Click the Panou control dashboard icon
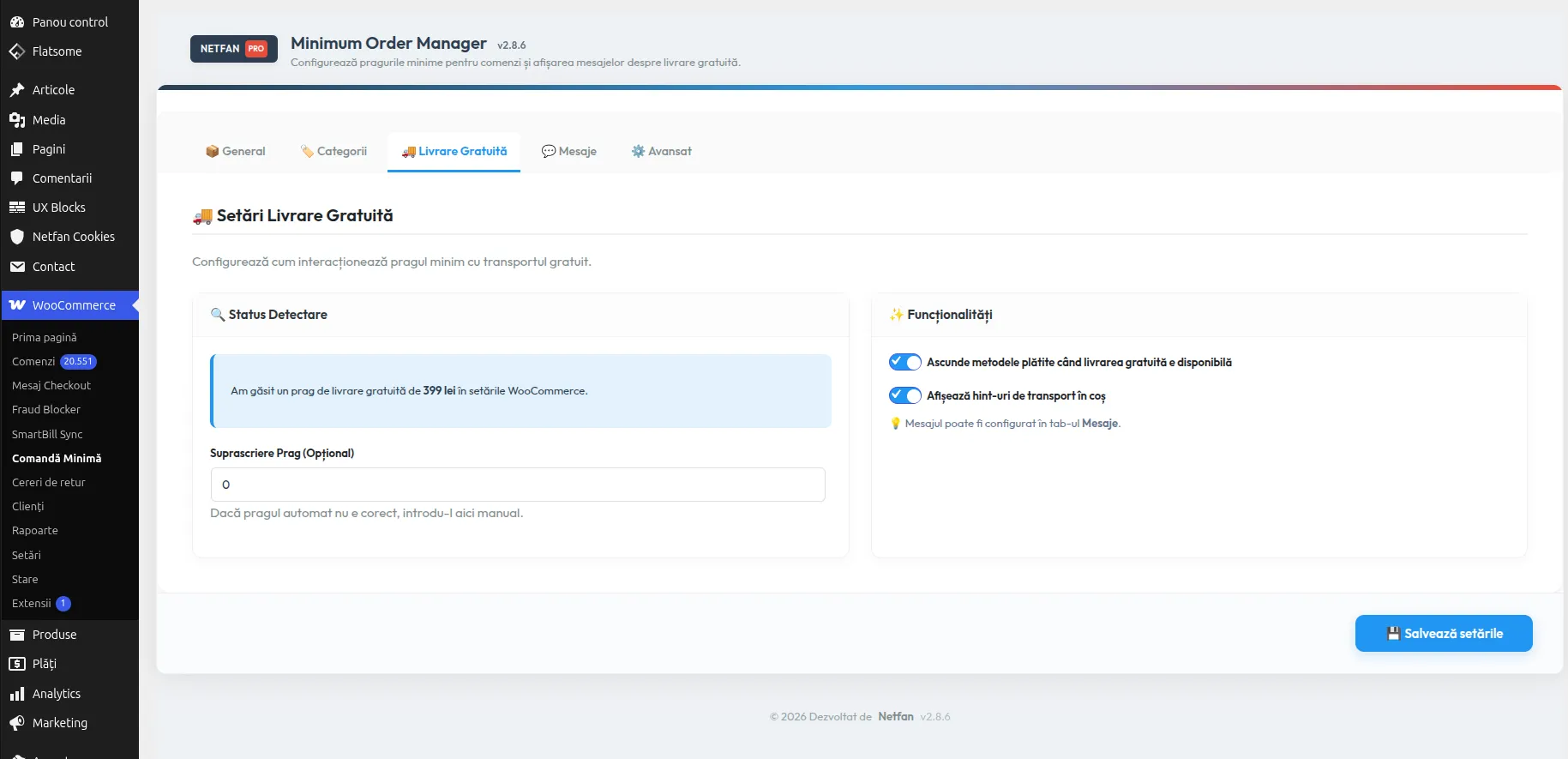Image resolution: width=1568 pixels, height=759 pixels. coord(17,22)
